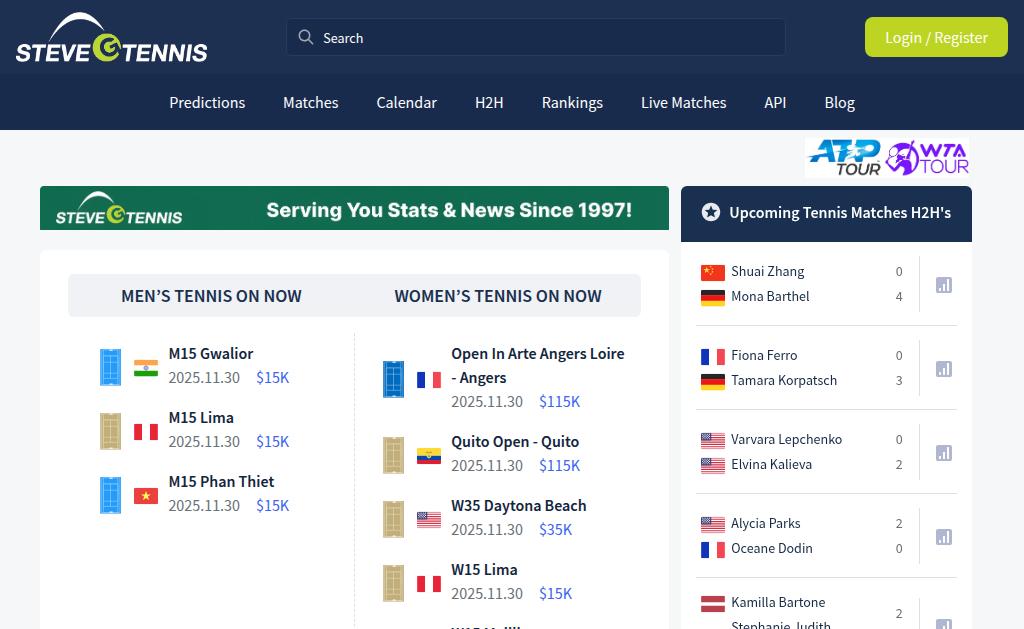The height and width of the screenshot is (629, 1024).
Task: Open the M15 Phan Thiet tournament link
Action: point(221,481)
